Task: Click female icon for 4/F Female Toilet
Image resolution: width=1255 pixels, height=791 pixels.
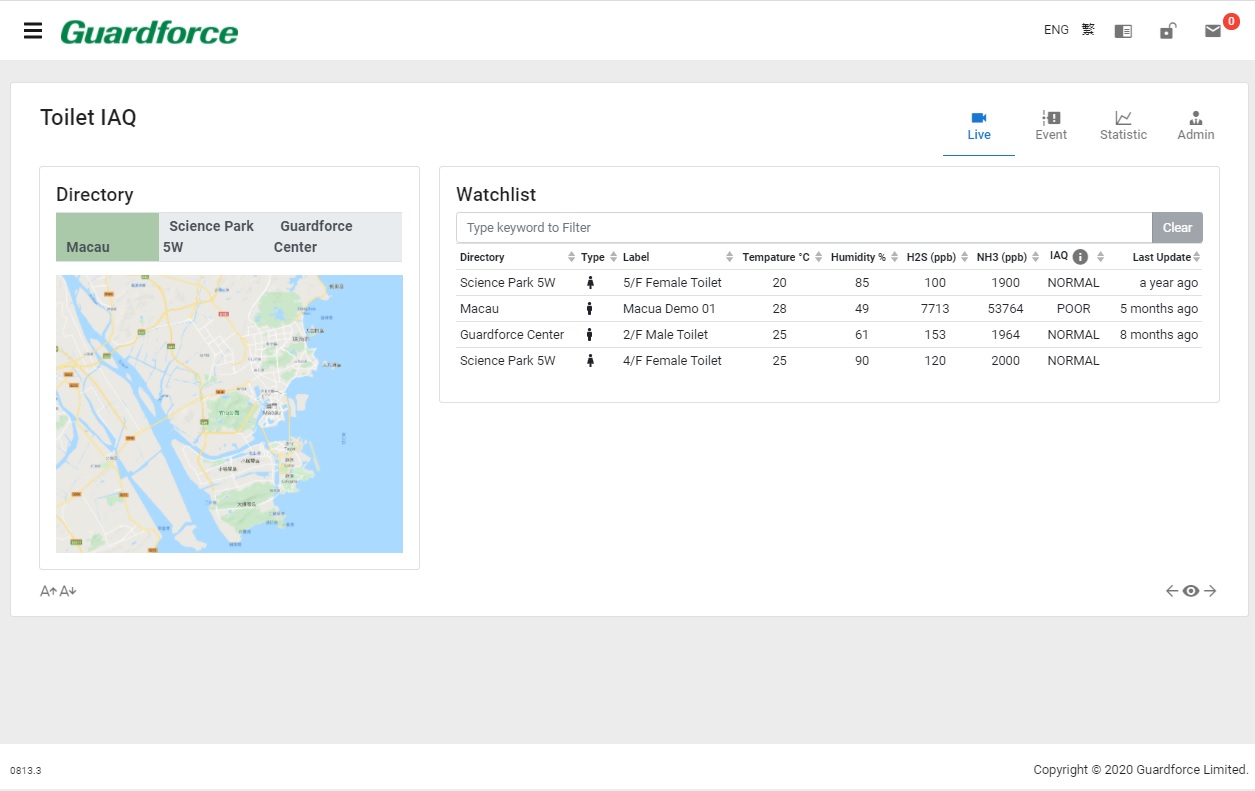Action: point(590,361)
